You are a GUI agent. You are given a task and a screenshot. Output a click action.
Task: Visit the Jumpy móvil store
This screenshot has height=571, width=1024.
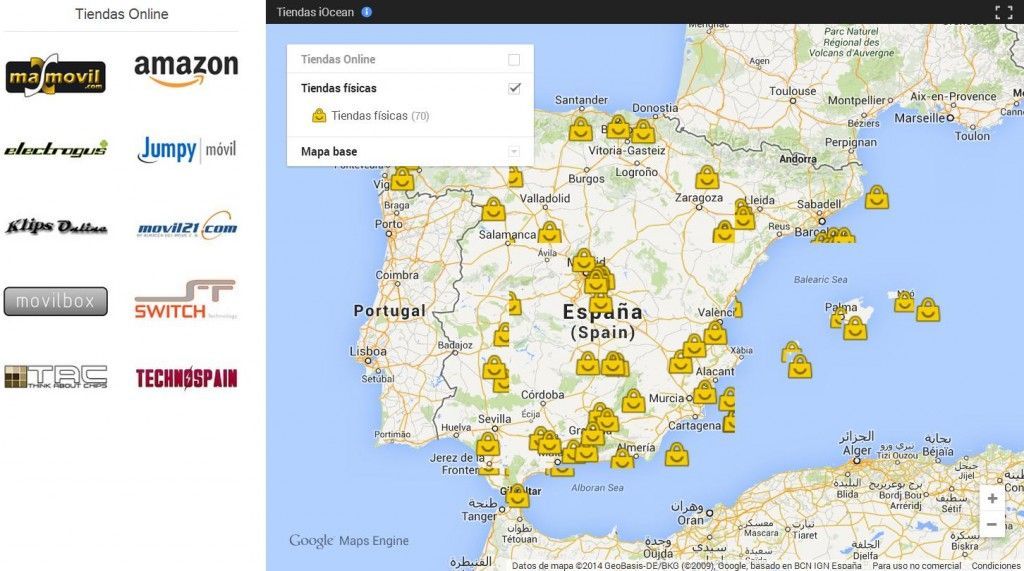pos(186,150)
